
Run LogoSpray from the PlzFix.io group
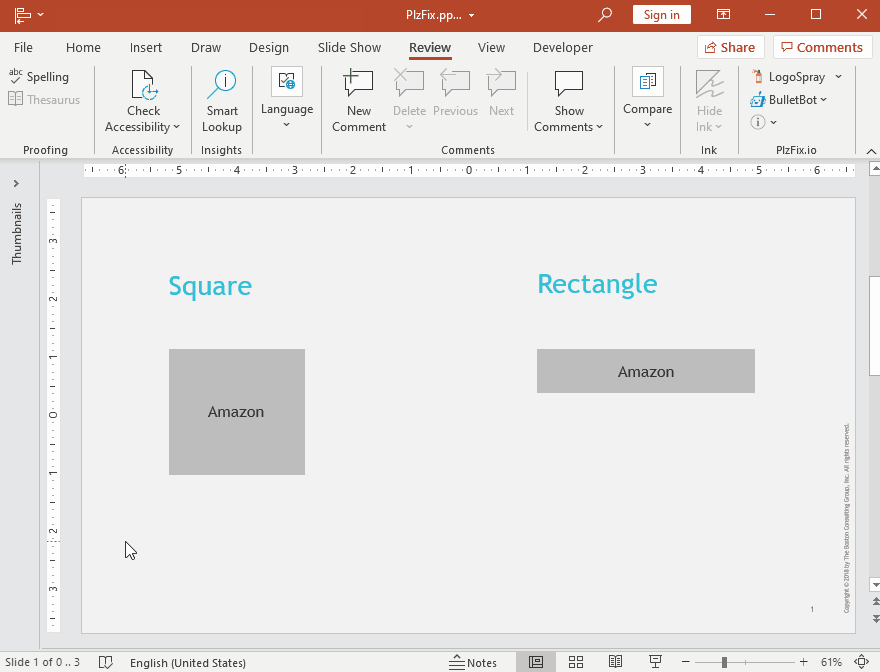(797, 76)
